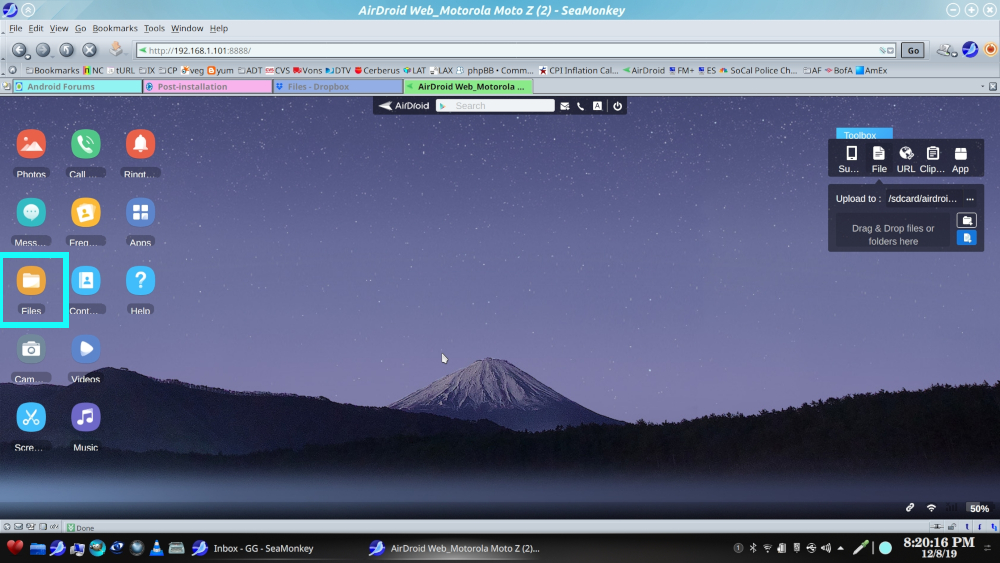
Task: Click the Wi-Fi status icon in AirDroid
Action: (x=931, y=508)
